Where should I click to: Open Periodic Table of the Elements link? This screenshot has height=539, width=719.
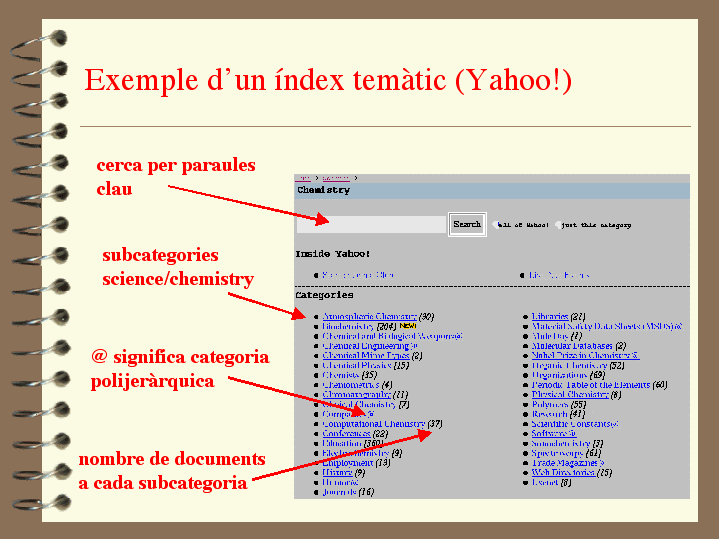pos(591,385)
